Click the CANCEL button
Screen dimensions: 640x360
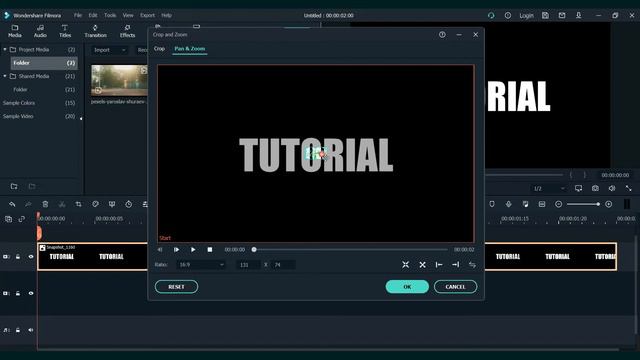(x=455, y=287)
